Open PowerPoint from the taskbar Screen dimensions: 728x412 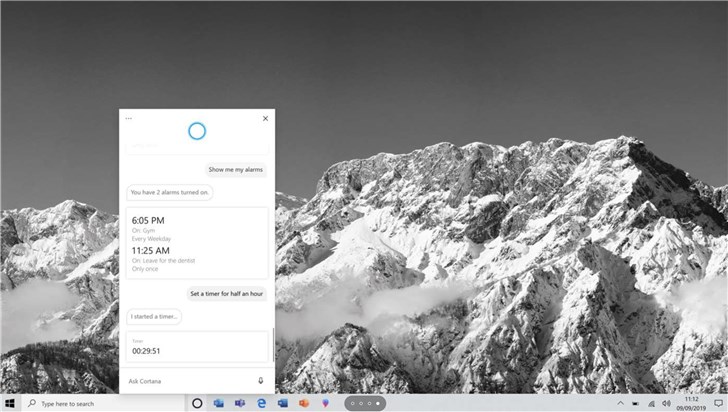304,403
